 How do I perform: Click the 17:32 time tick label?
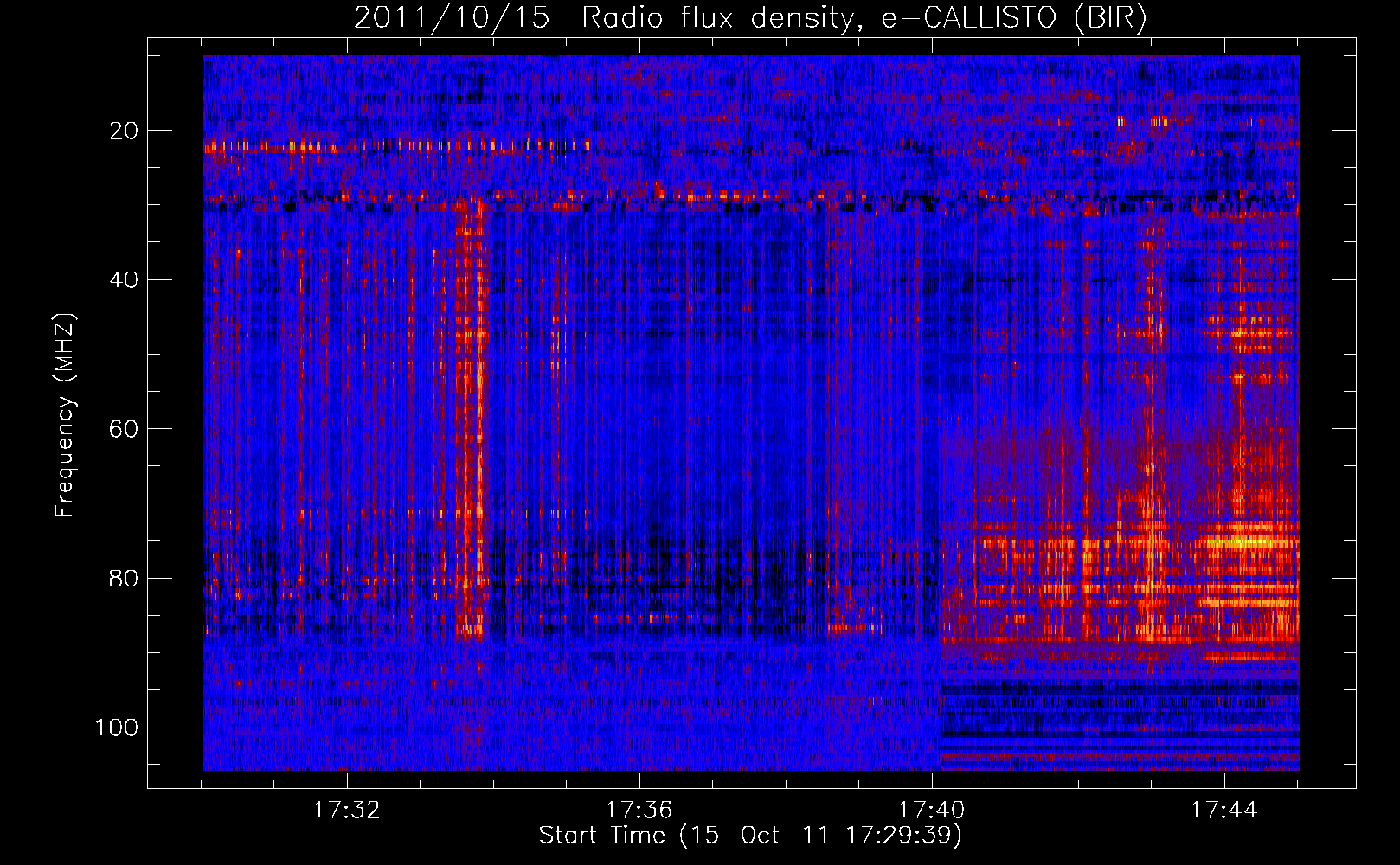click(x=346, y=811)
